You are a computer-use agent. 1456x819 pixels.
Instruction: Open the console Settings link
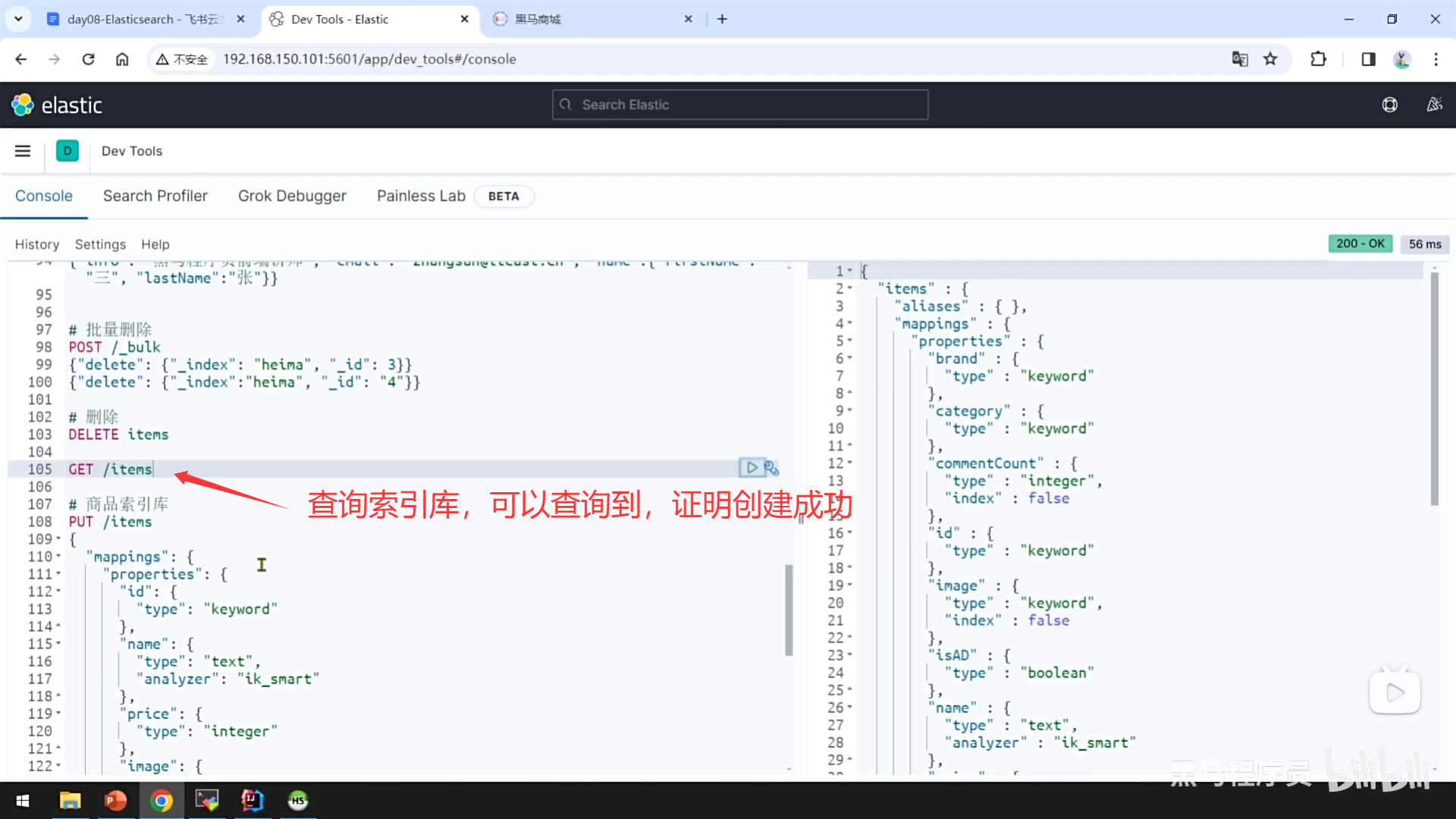100,244
